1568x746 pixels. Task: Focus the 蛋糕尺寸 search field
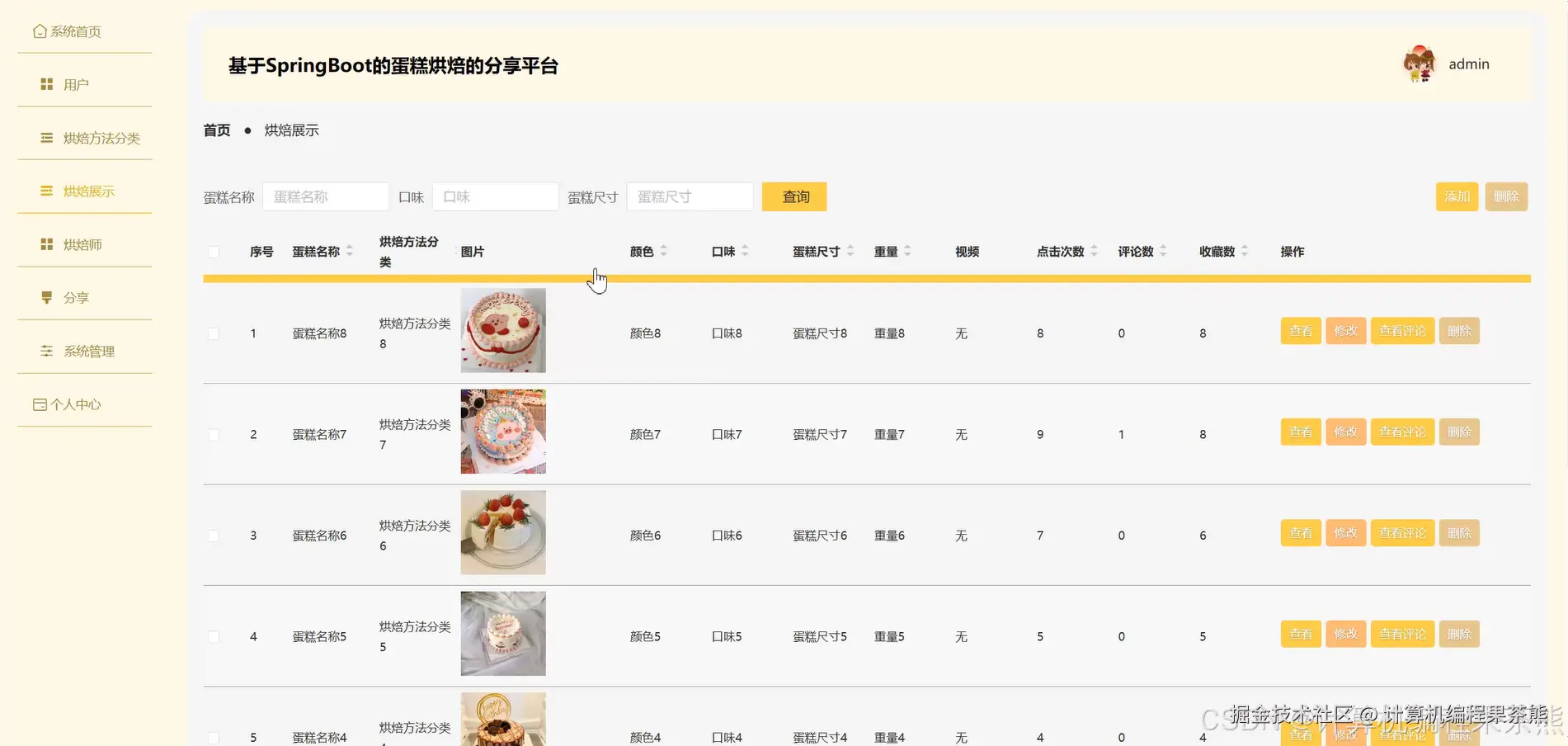click(x=690, y=196)
